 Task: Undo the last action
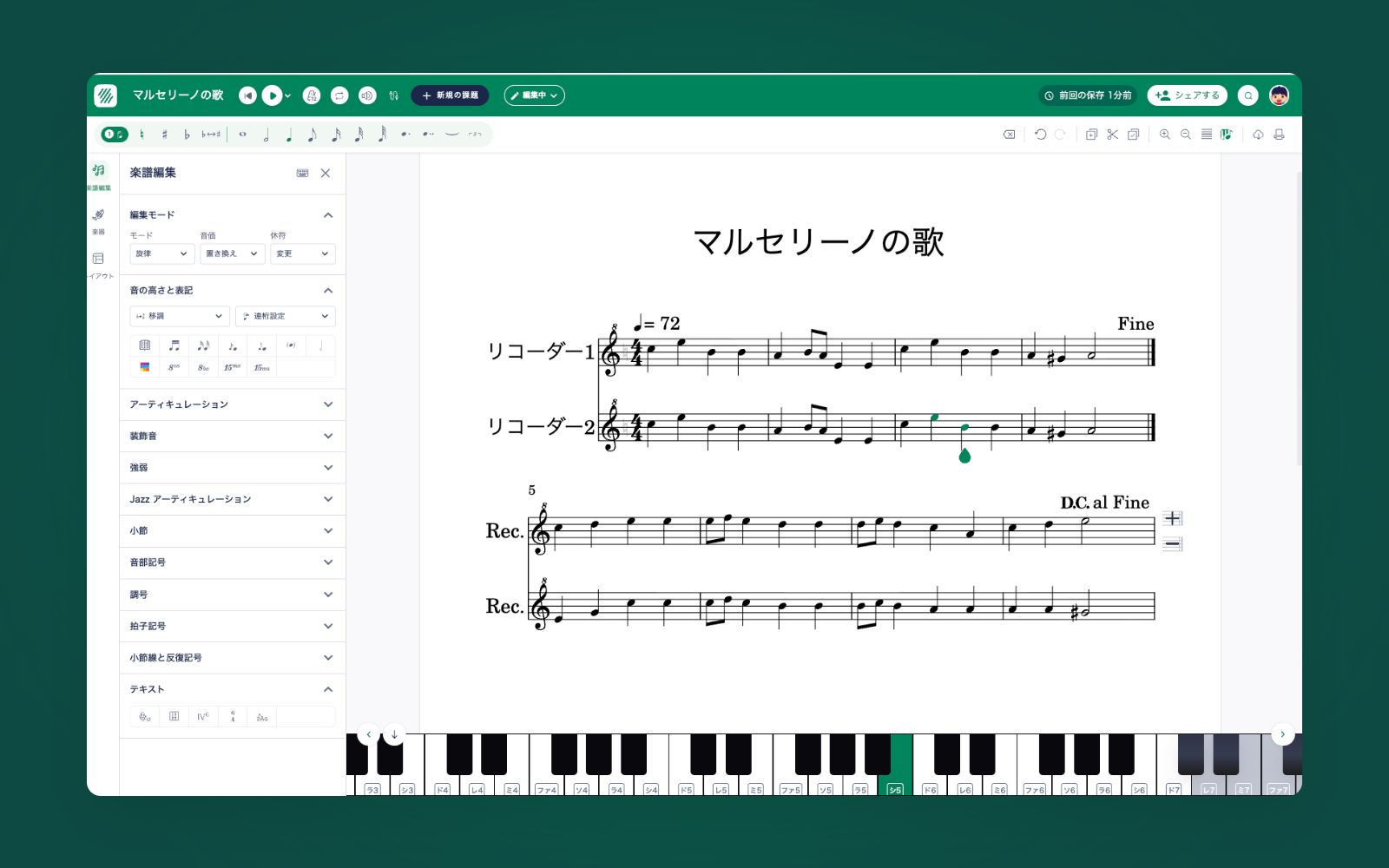coord(1040,135)
